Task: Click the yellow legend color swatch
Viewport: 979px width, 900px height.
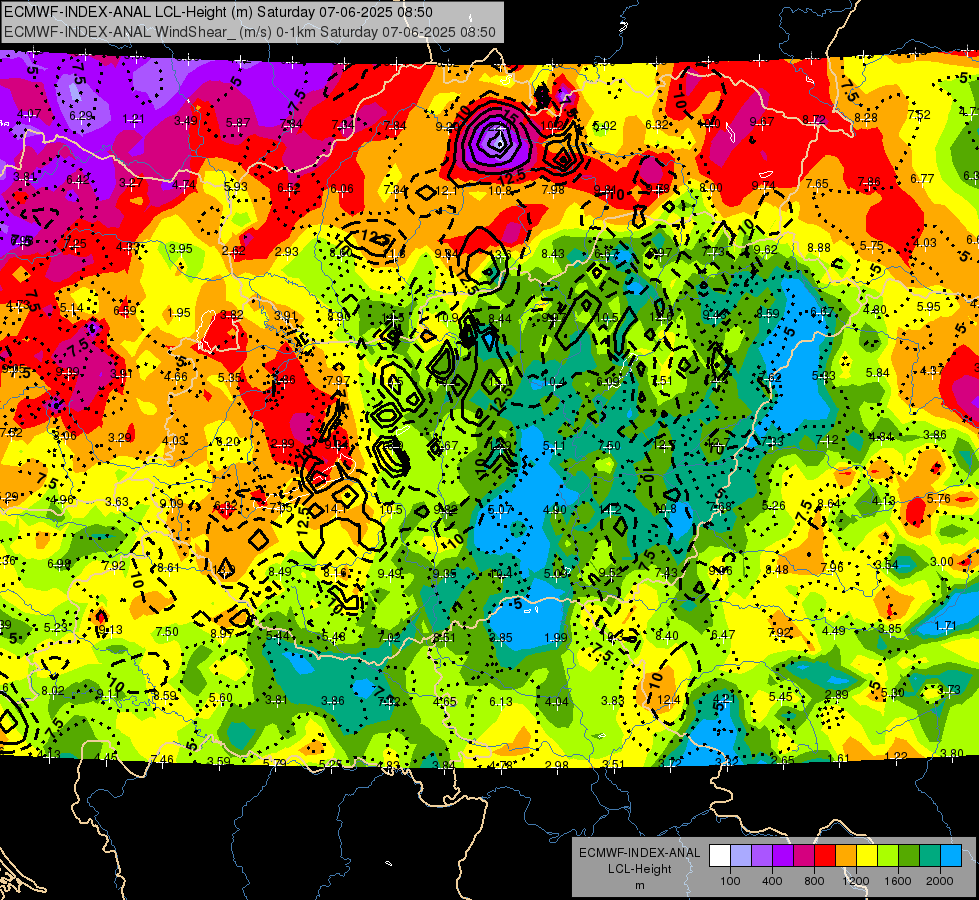Action: coord(867,856)
